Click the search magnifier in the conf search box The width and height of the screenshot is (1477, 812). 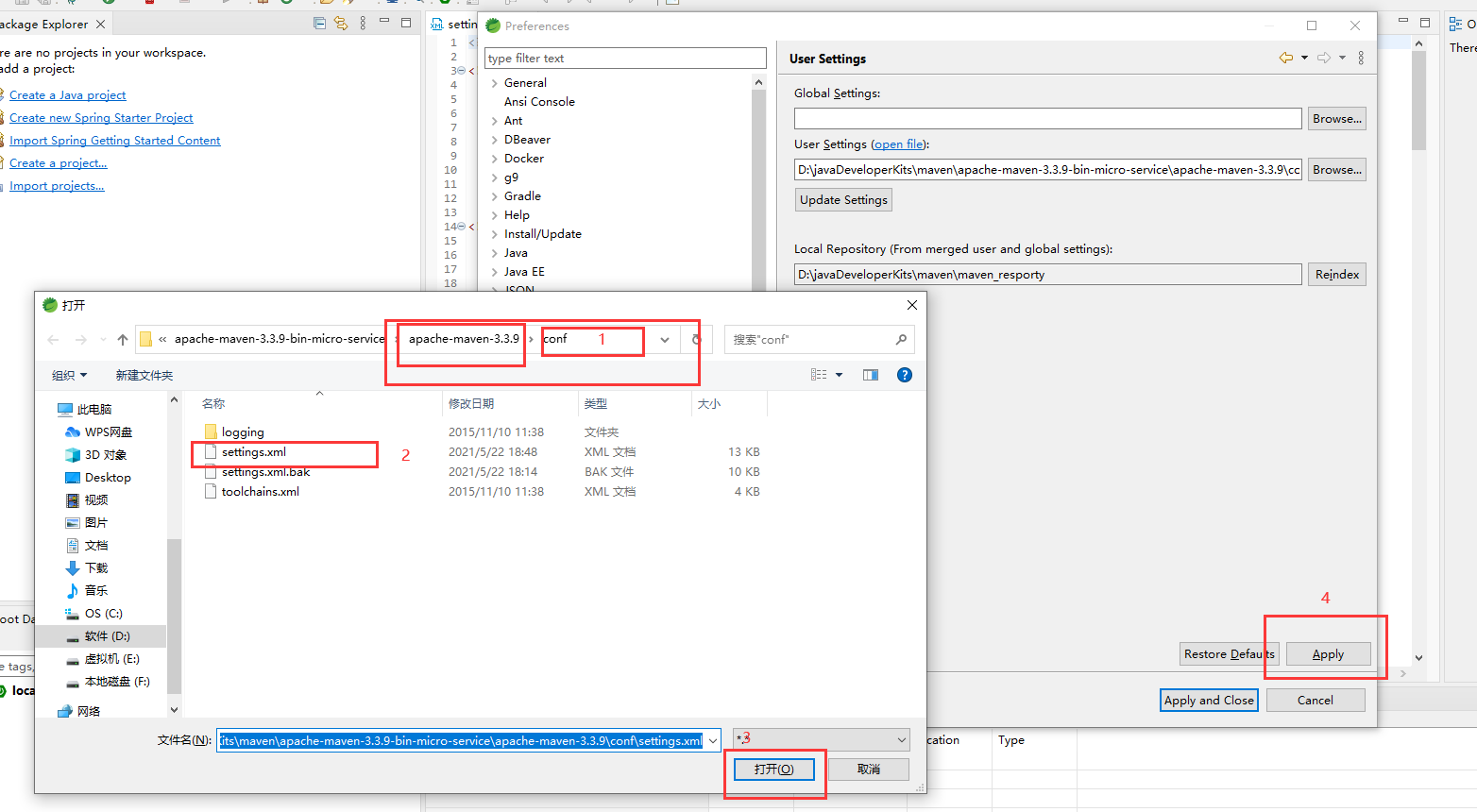pos(901,339)
